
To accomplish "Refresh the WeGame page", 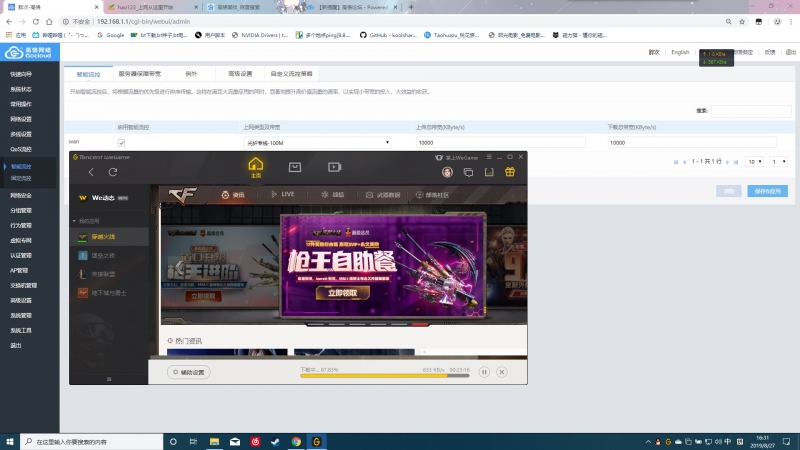I will 113,172.
